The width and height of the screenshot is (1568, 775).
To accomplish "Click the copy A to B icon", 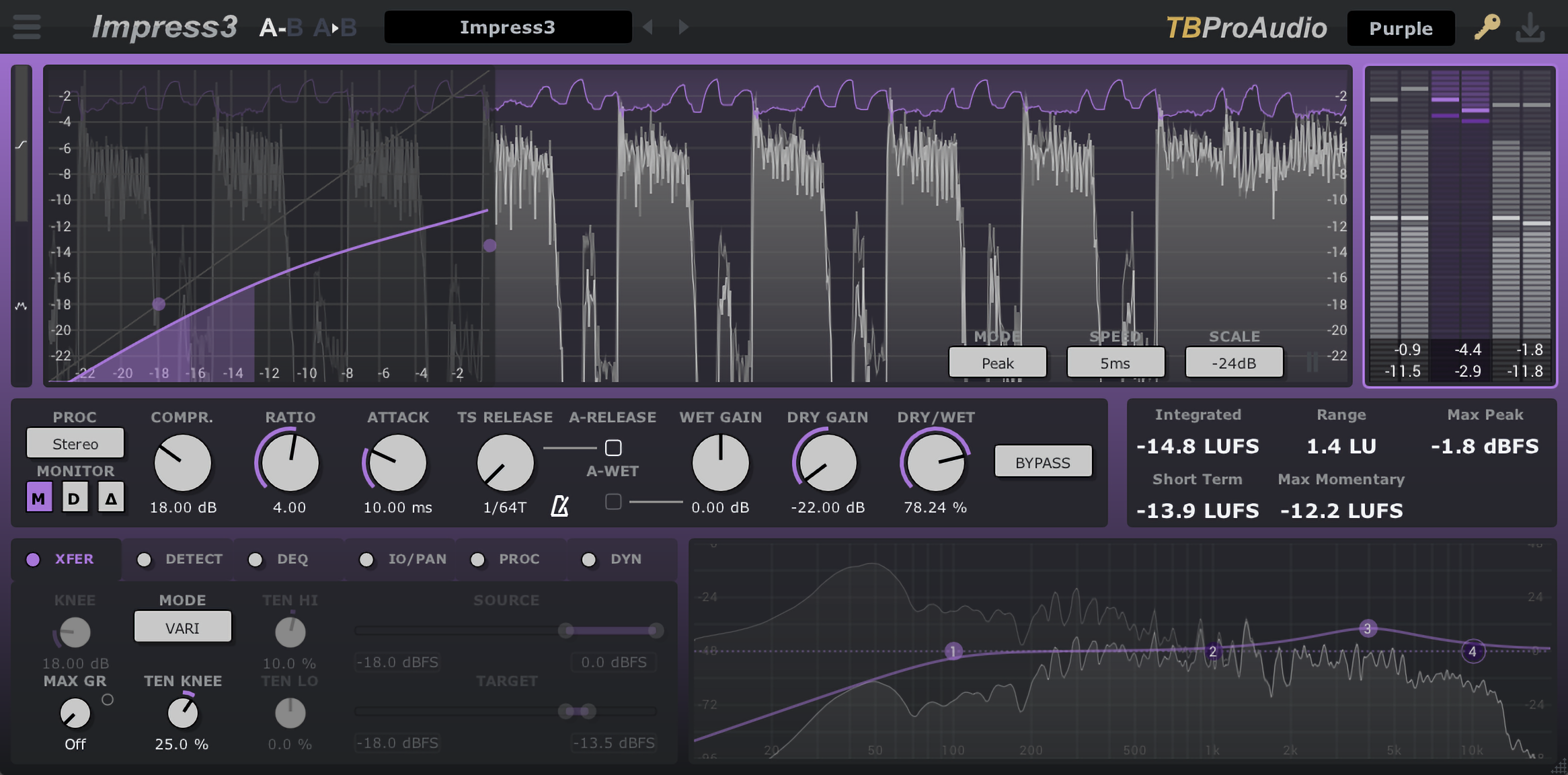I will click(335, 28).
